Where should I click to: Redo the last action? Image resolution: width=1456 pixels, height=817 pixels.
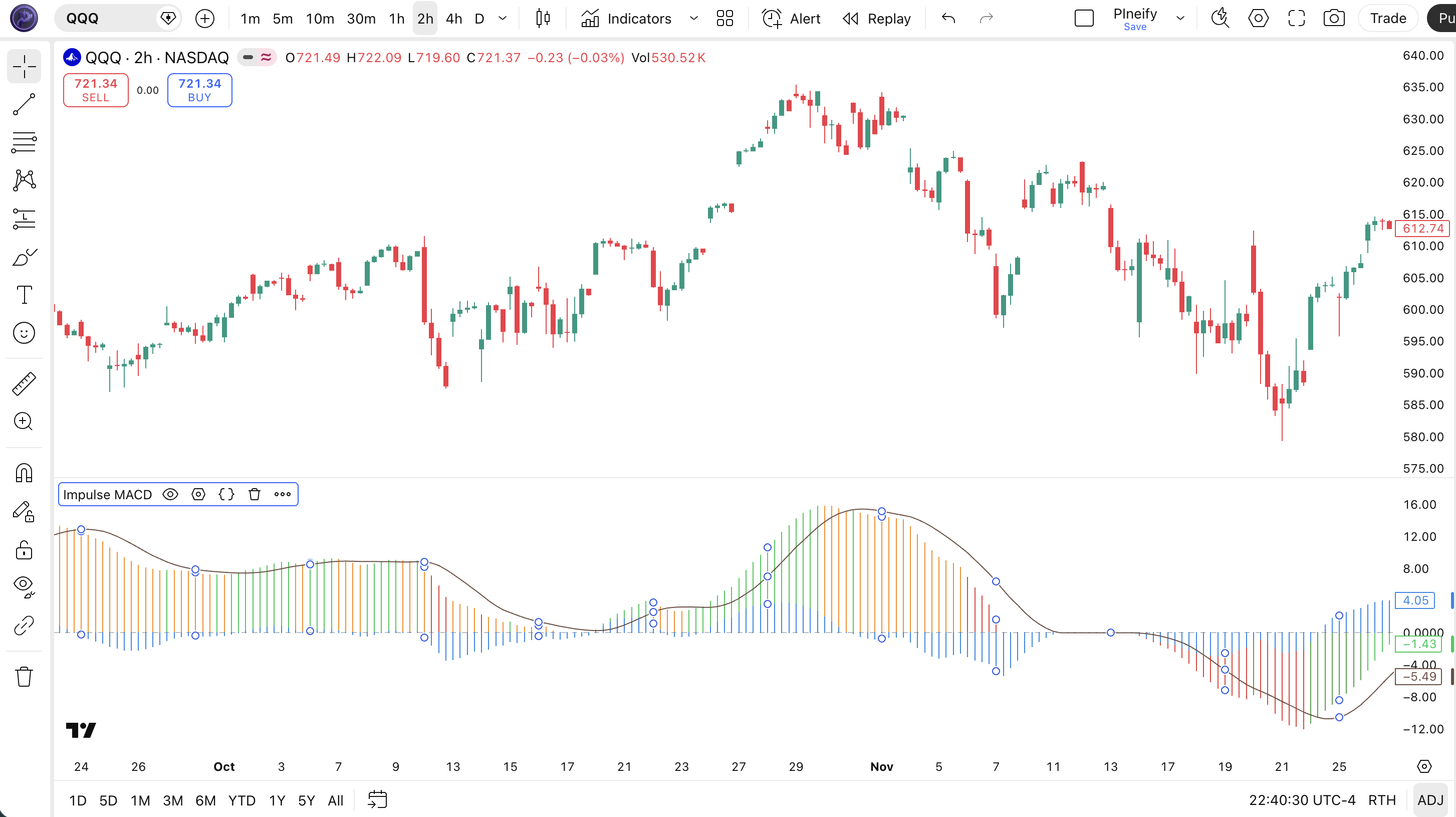987,19
